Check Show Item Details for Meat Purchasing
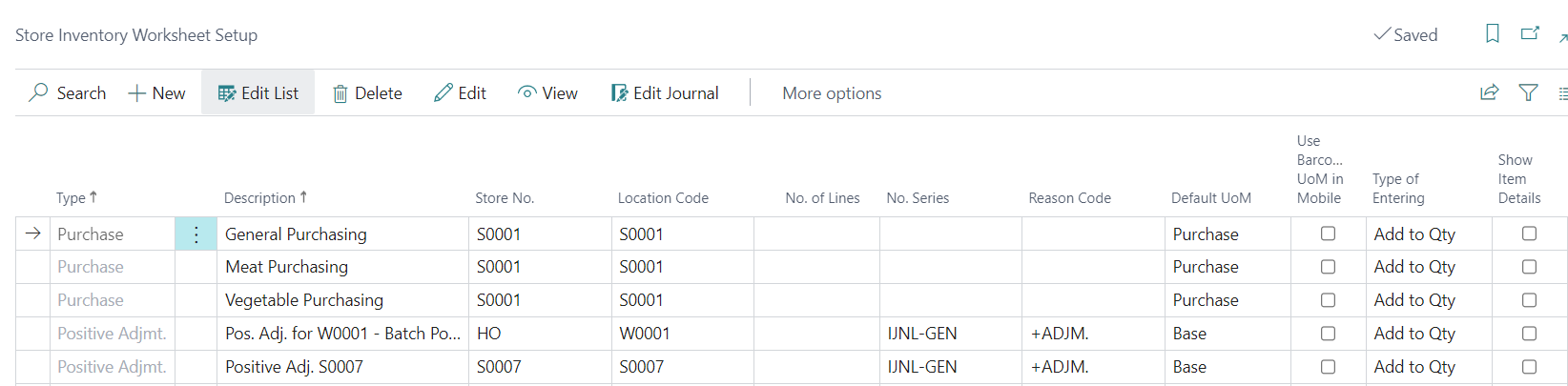Screen dimensions: 1568x386 1529,267
